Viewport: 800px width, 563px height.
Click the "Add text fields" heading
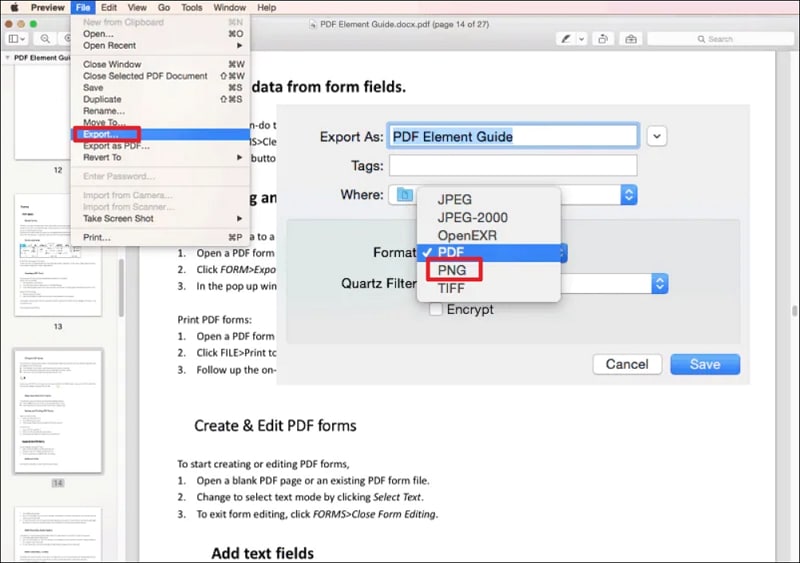(262, 553)
